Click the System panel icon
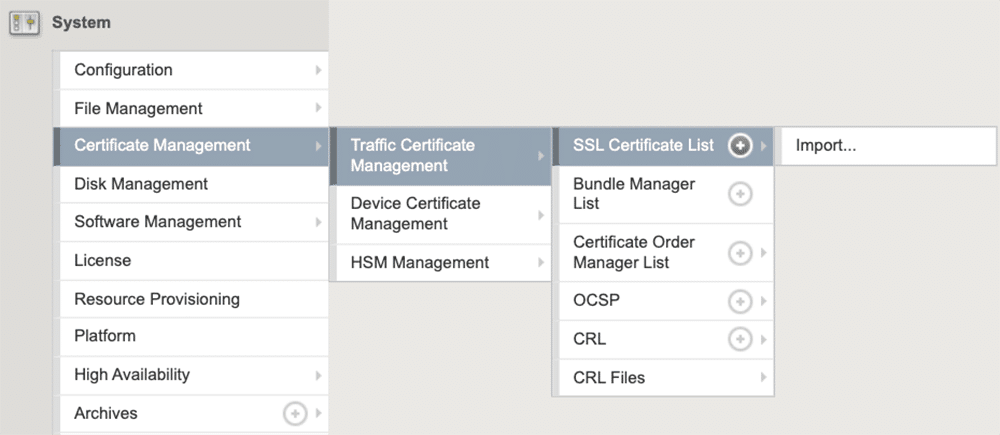Viewport: 1000px width, 435px height. click(24, 22)
